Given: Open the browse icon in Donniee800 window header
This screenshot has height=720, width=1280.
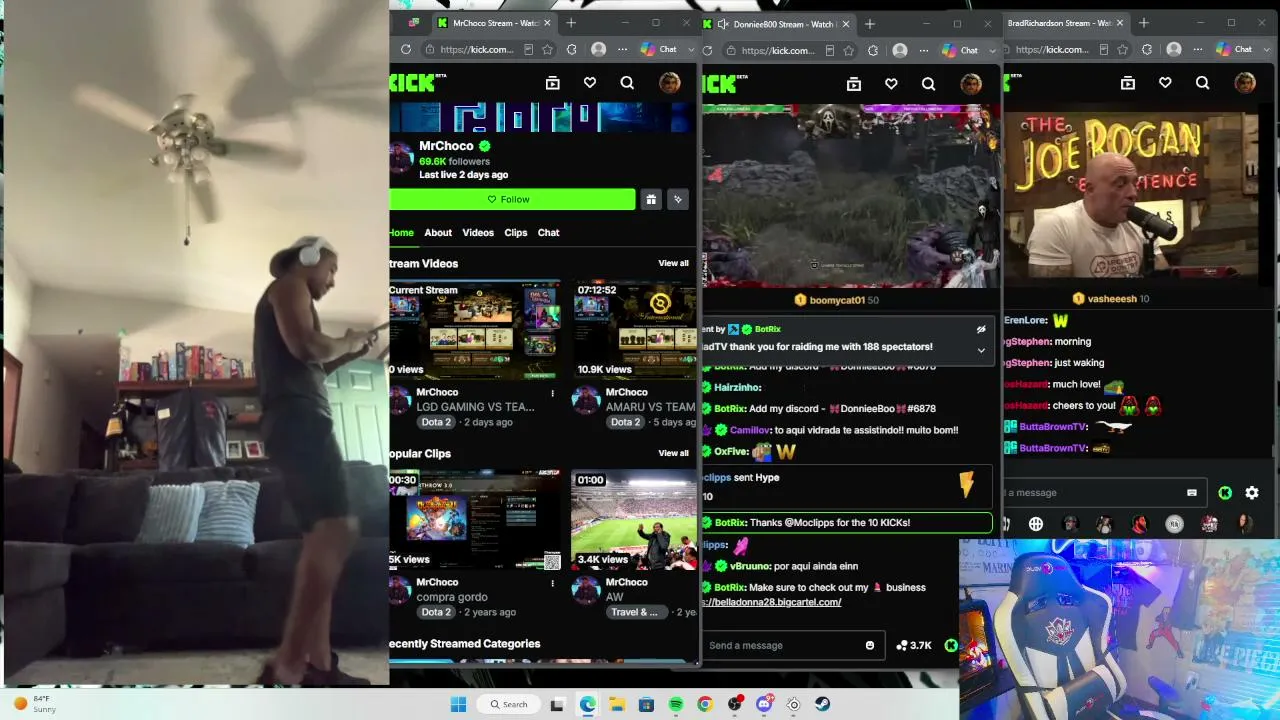Looking at the screenshot, I should point(853,84).
